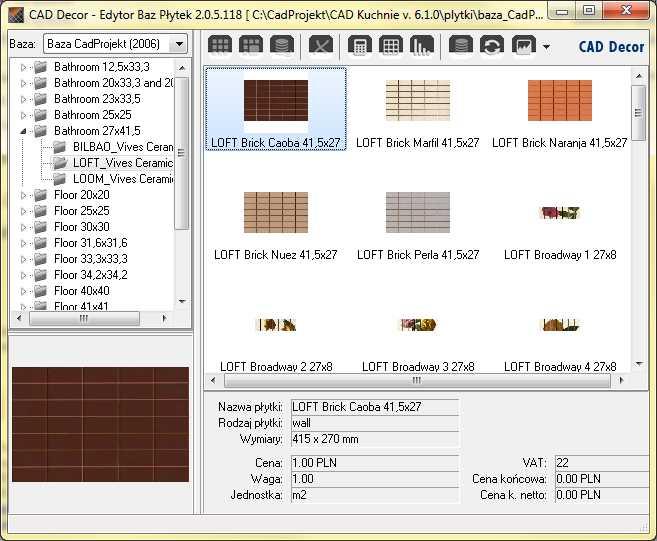This screenshot has width=657, height=541.
Task: Select LOFT Broadway 1 27x8 thumbnail
Action: click(x=560, y=213)
